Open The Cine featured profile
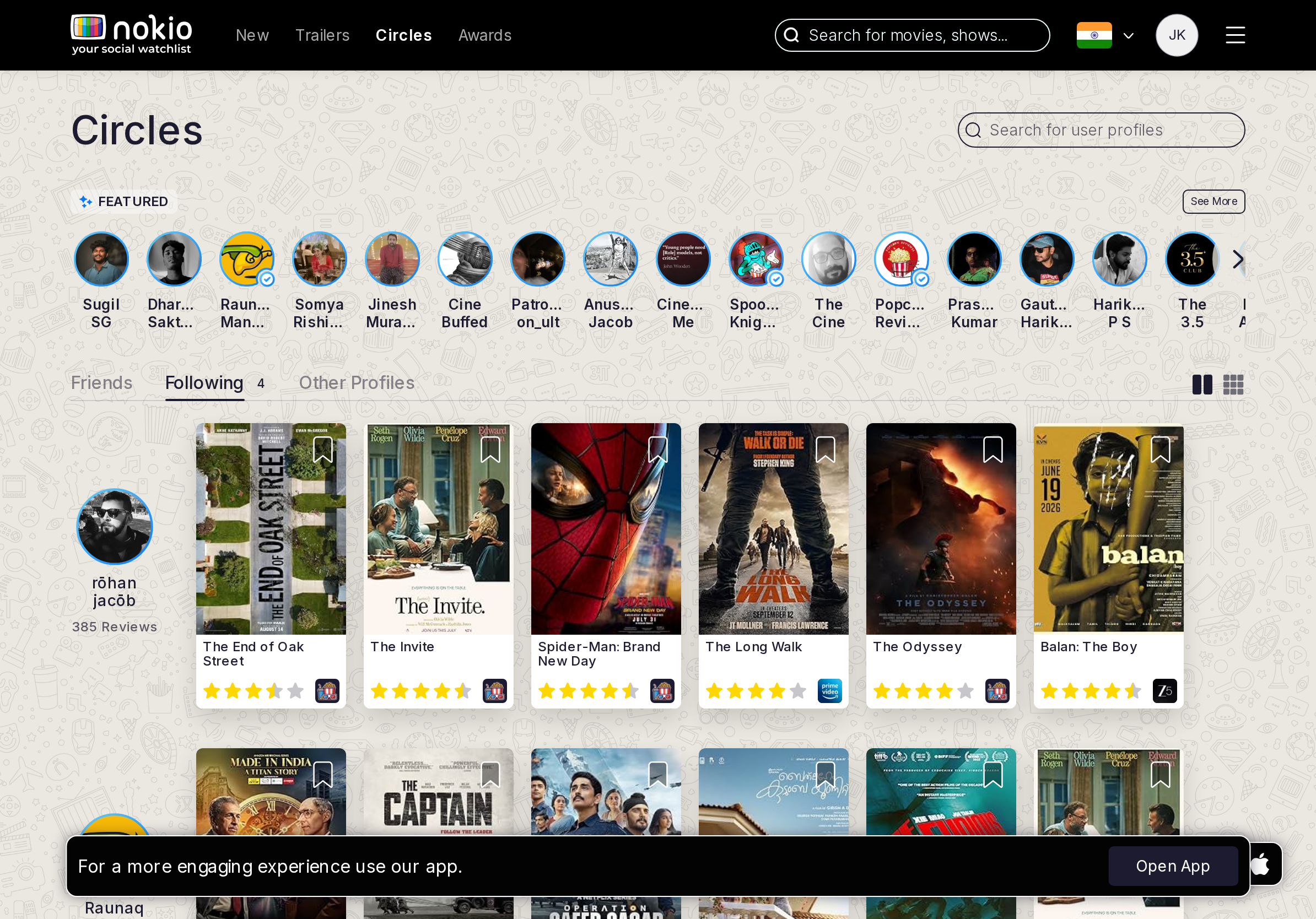The width and height of the screenshot is (1316, 919). [828, 259]
